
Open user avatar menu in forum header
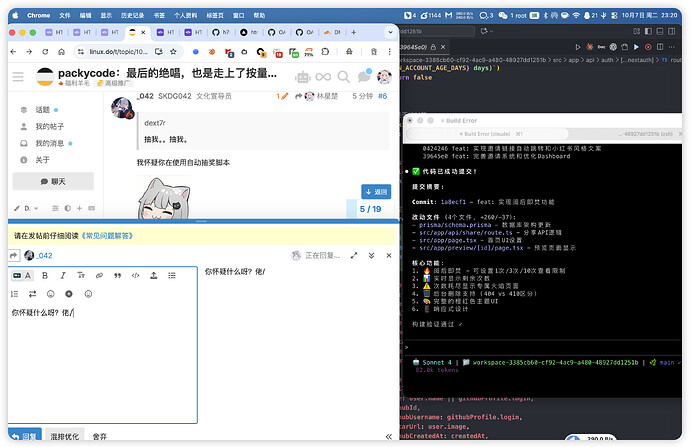click(384, 77)
